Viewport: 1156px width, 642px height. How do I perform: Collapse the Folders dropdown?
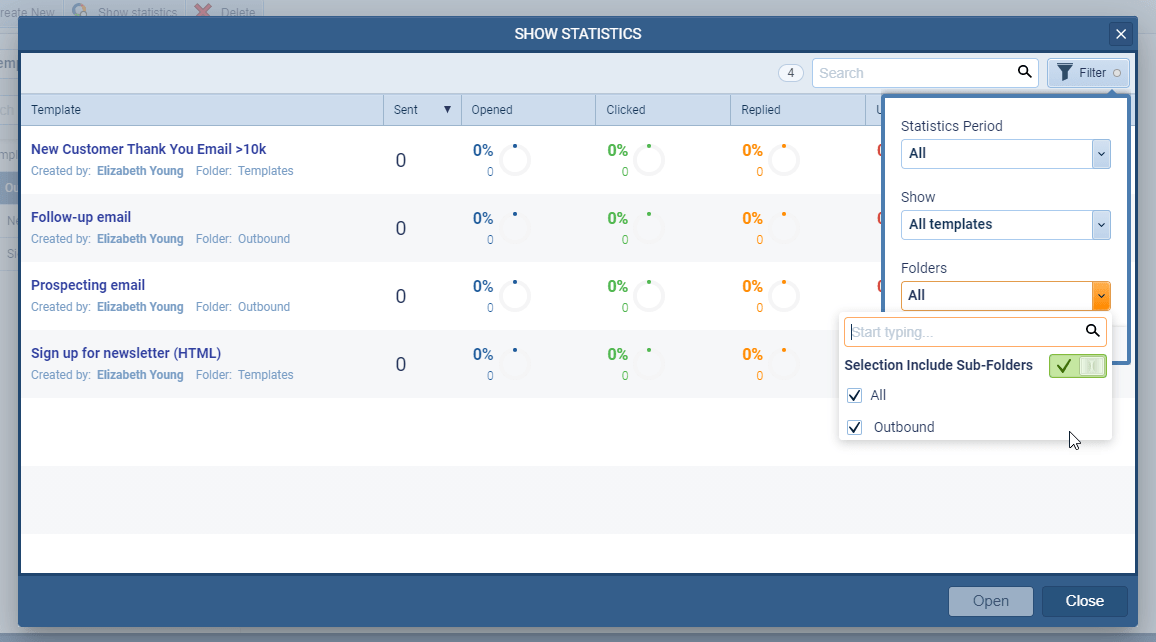coord(1101,296)
